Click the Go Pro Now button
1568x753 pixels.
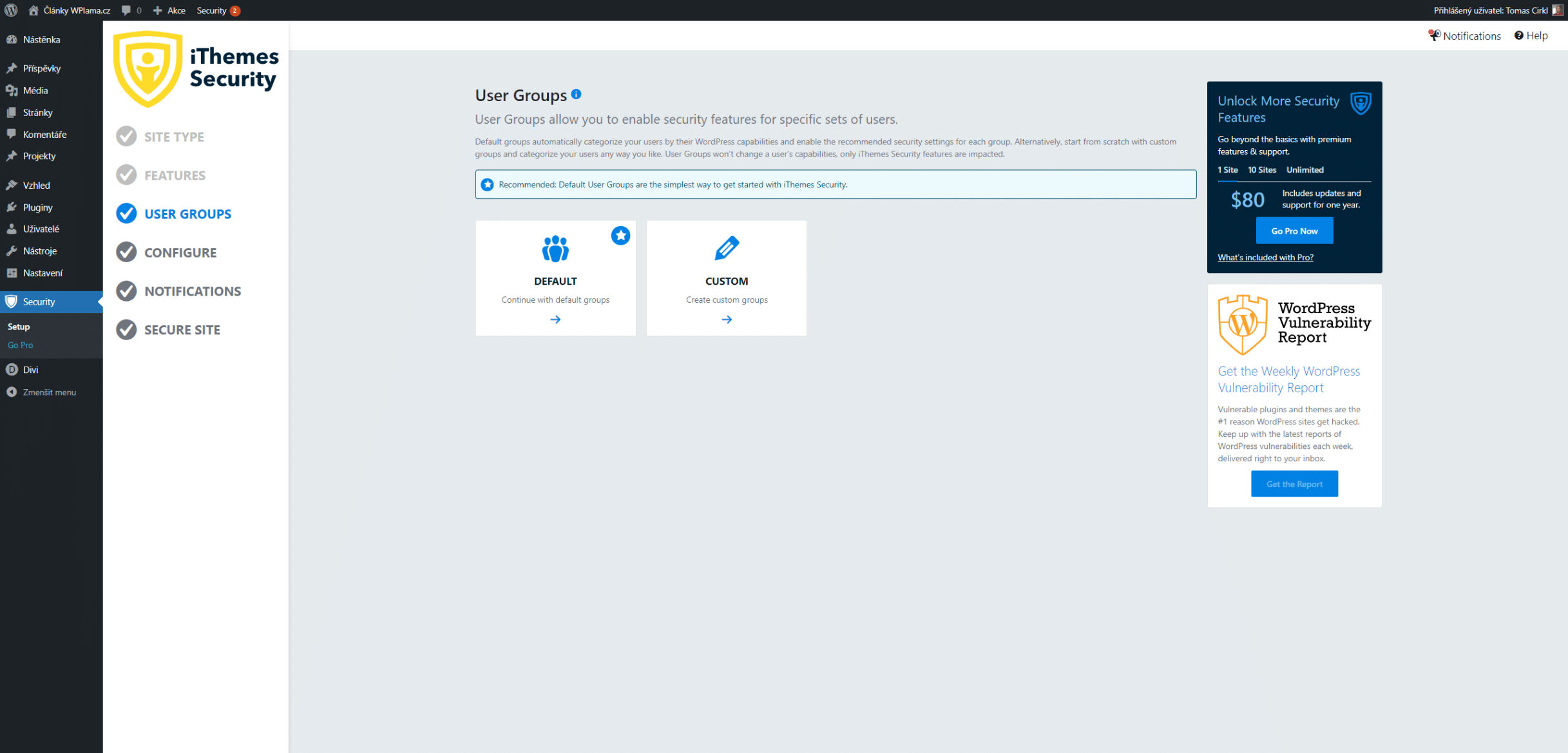point(1294,231)
